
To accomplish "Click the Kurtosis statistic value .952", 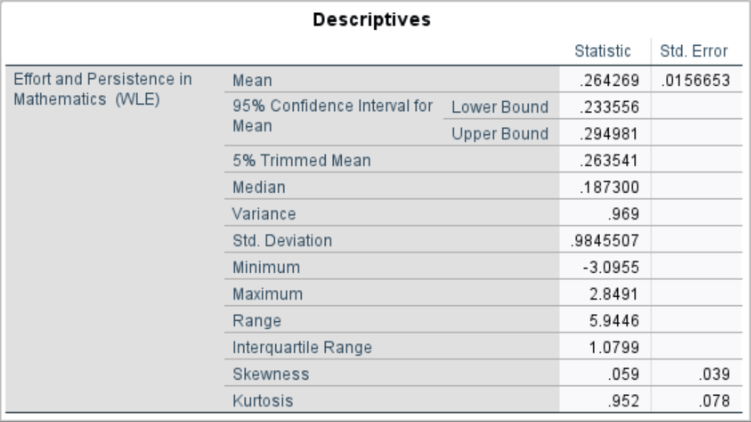I will (x=626, y=401).
